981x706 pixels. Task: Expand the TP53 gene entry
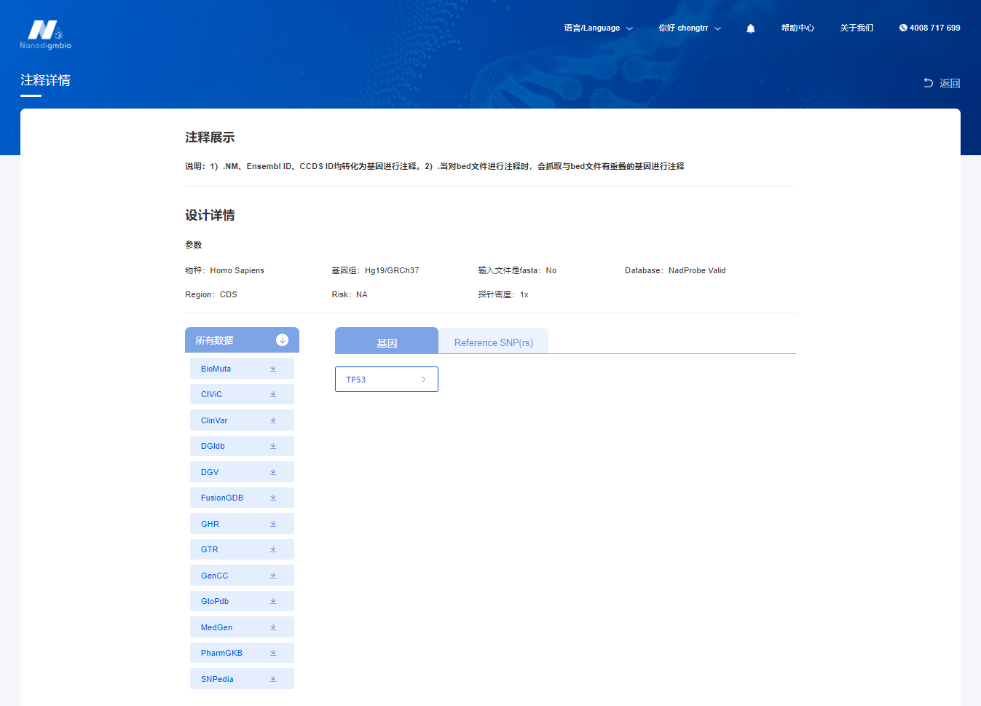386,380
